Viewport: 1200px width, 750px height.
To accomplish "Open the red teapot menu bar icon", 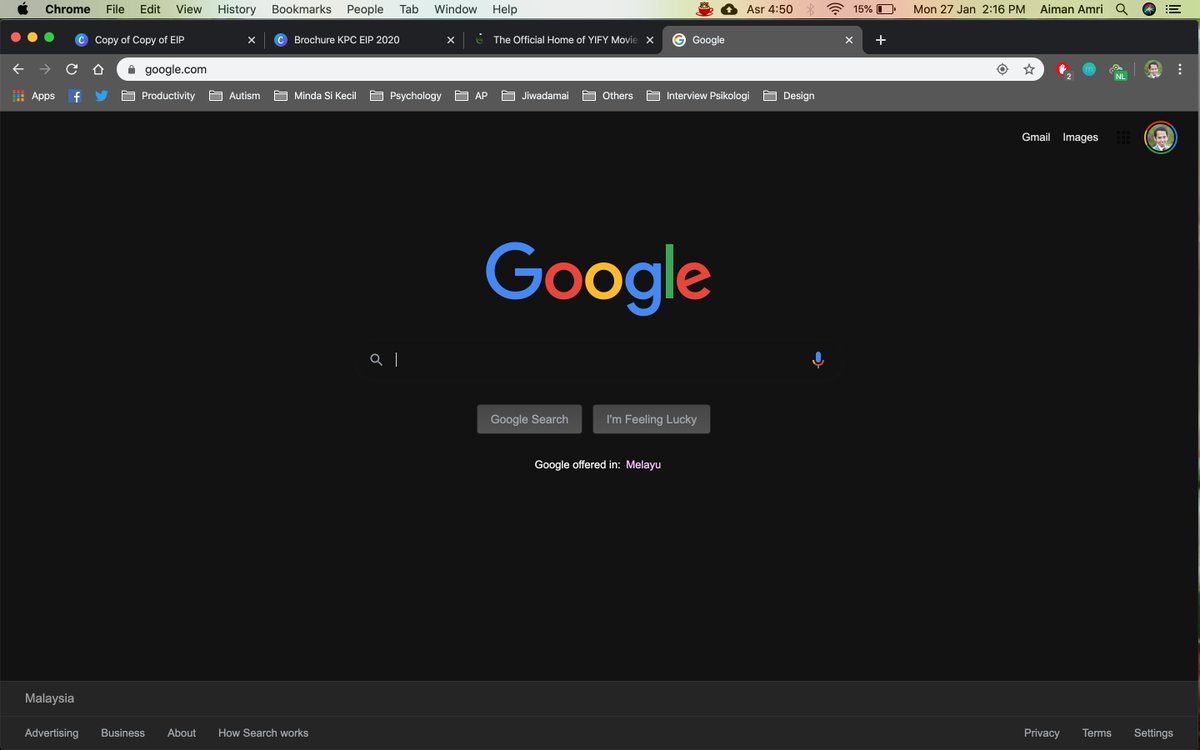I will 705,9.
